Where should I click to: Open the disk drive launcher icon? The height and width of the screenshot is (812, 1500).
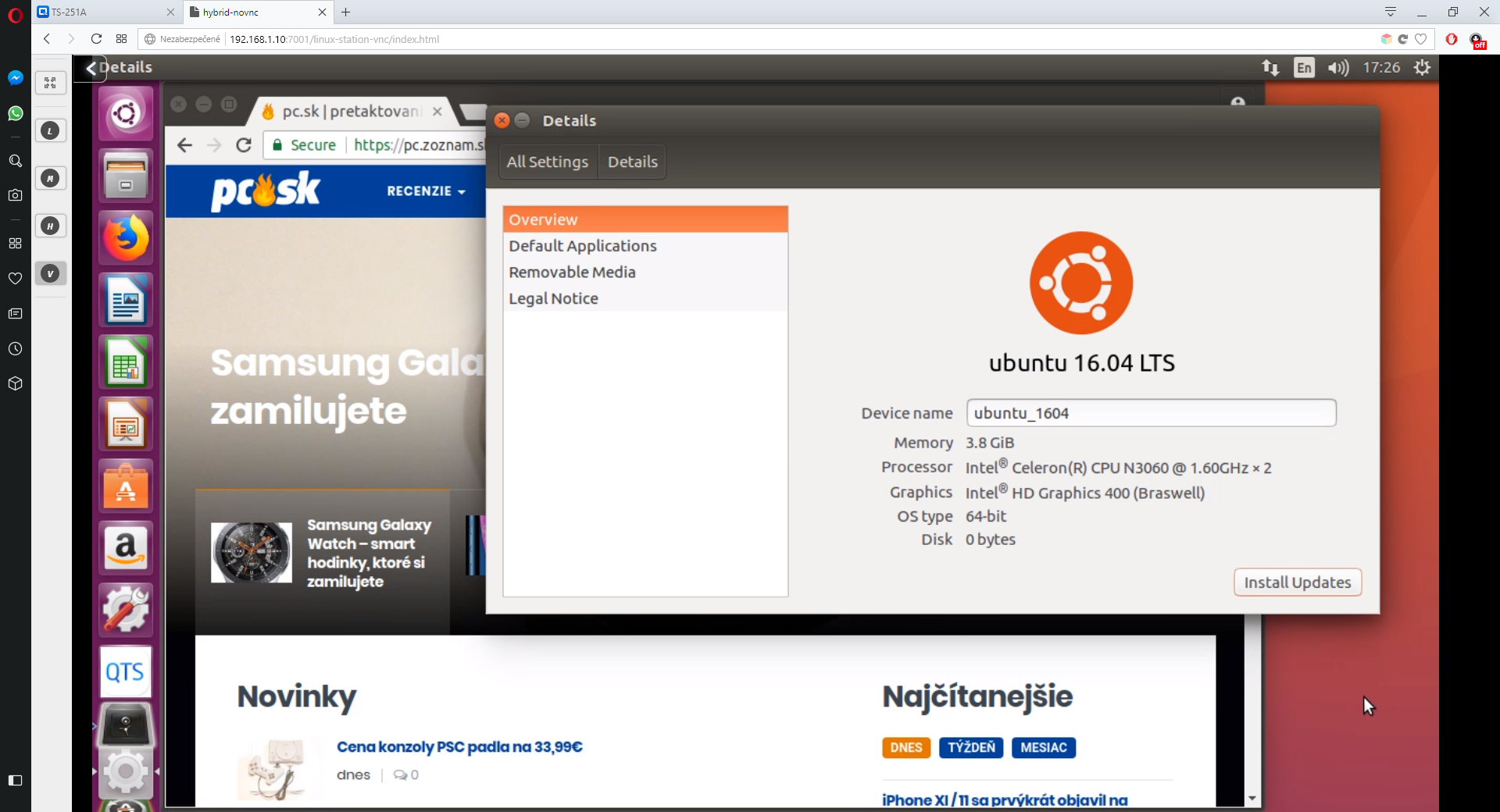tap(126, 725)
